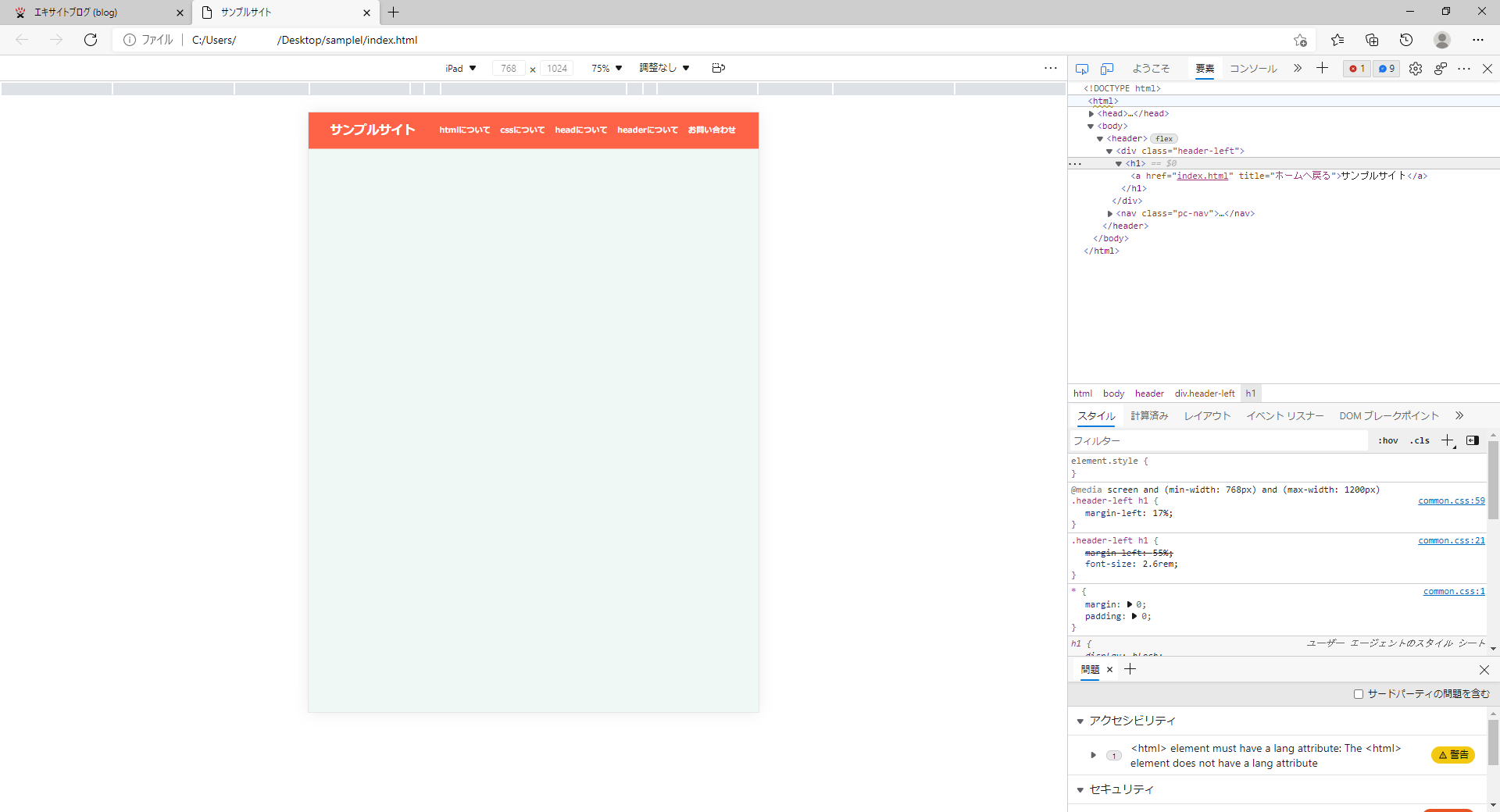The height and width of the screenshot is (812, 1500).
Task: Open common.css:59 source link
Action: (x=1452, y=501)
